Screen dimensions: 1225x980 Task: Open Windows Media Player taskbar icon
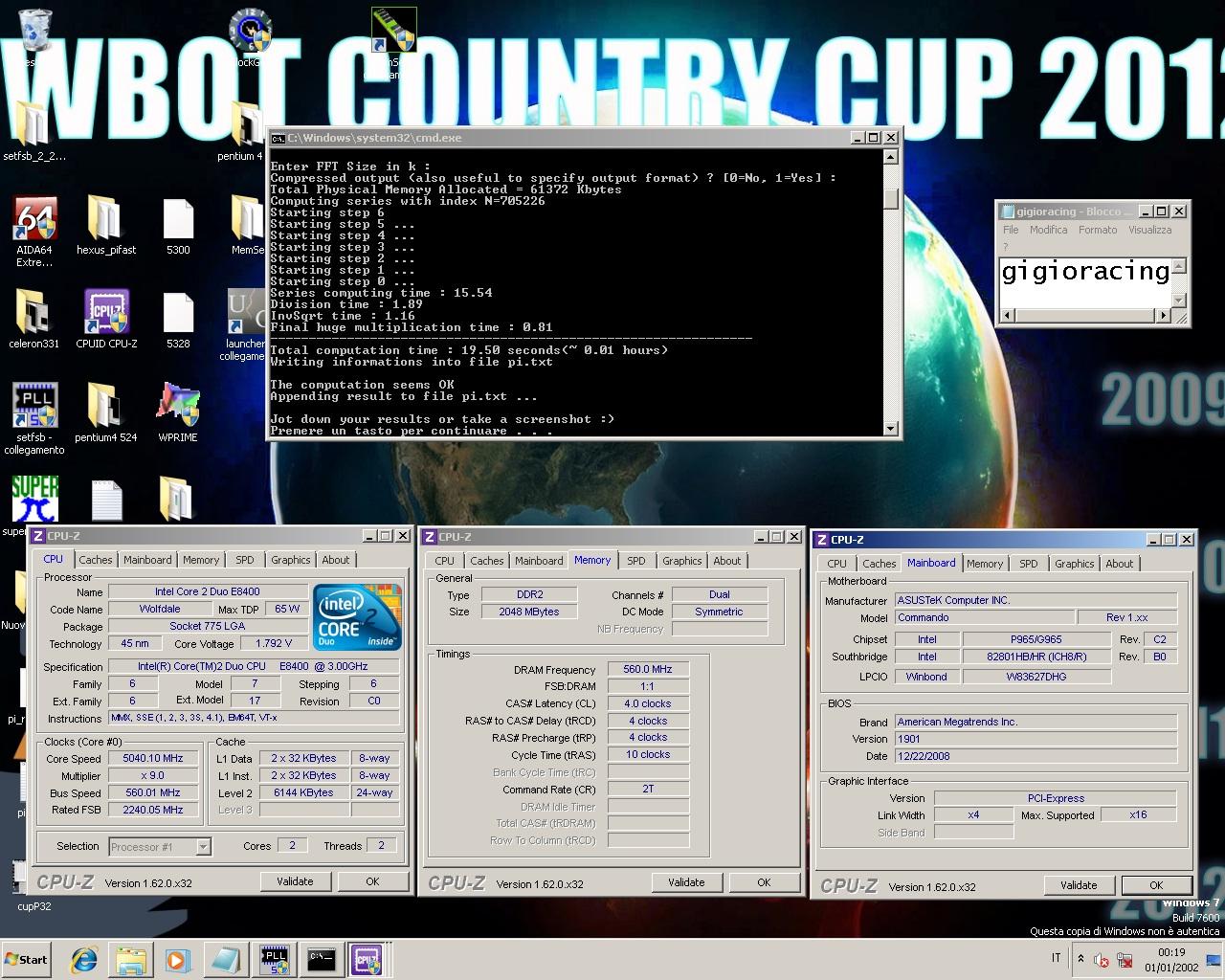pos(177,959)
